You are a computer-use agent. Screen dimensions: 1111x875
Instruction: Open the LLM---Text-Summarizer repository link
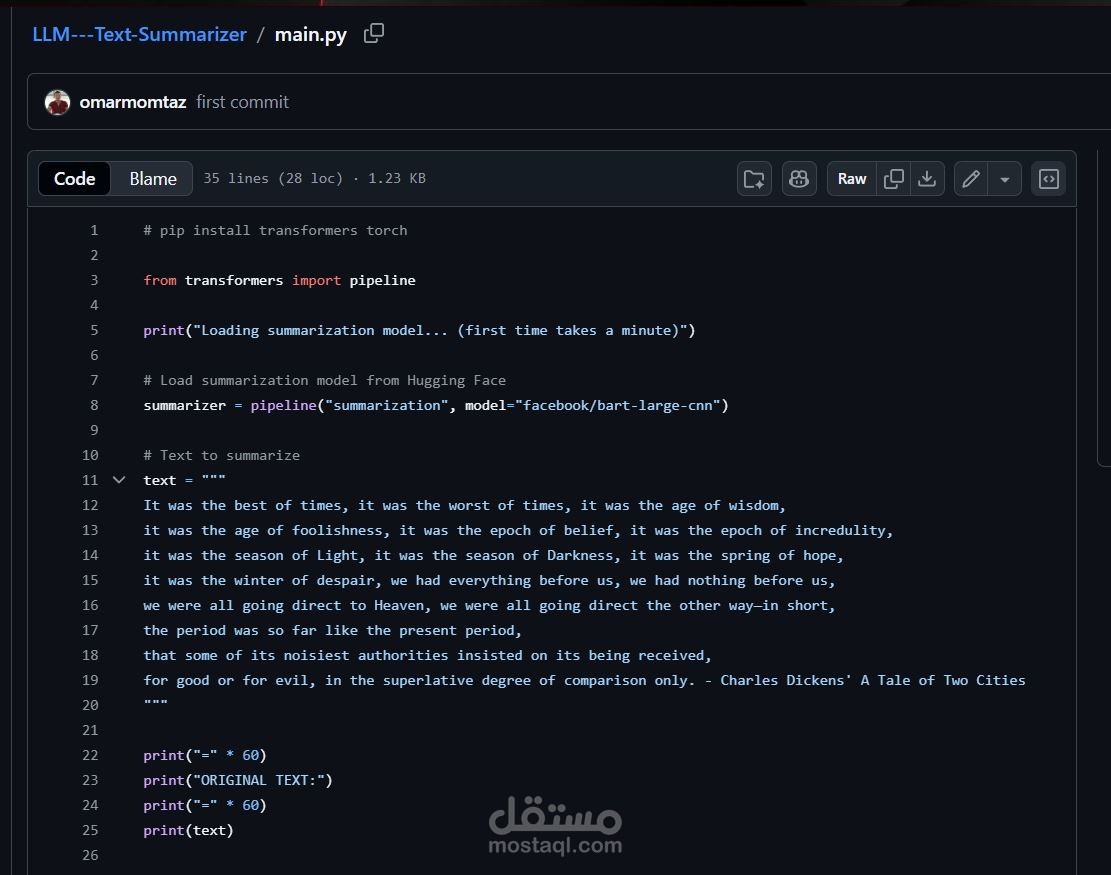click(139, 33)
